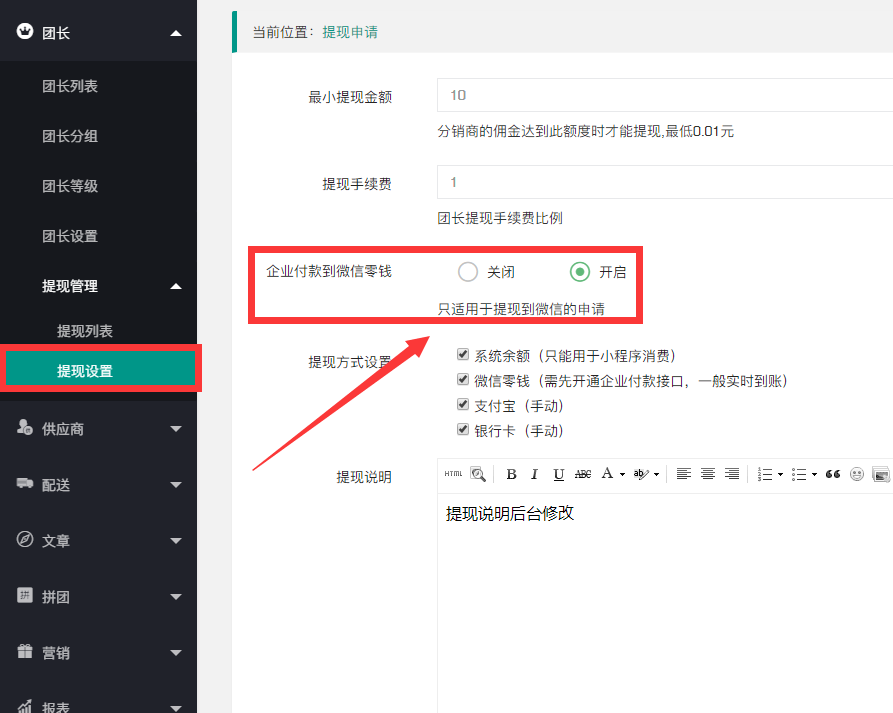Toggle italic formatting in editor
The image size is (893, 713).
[x=534, y=474]
